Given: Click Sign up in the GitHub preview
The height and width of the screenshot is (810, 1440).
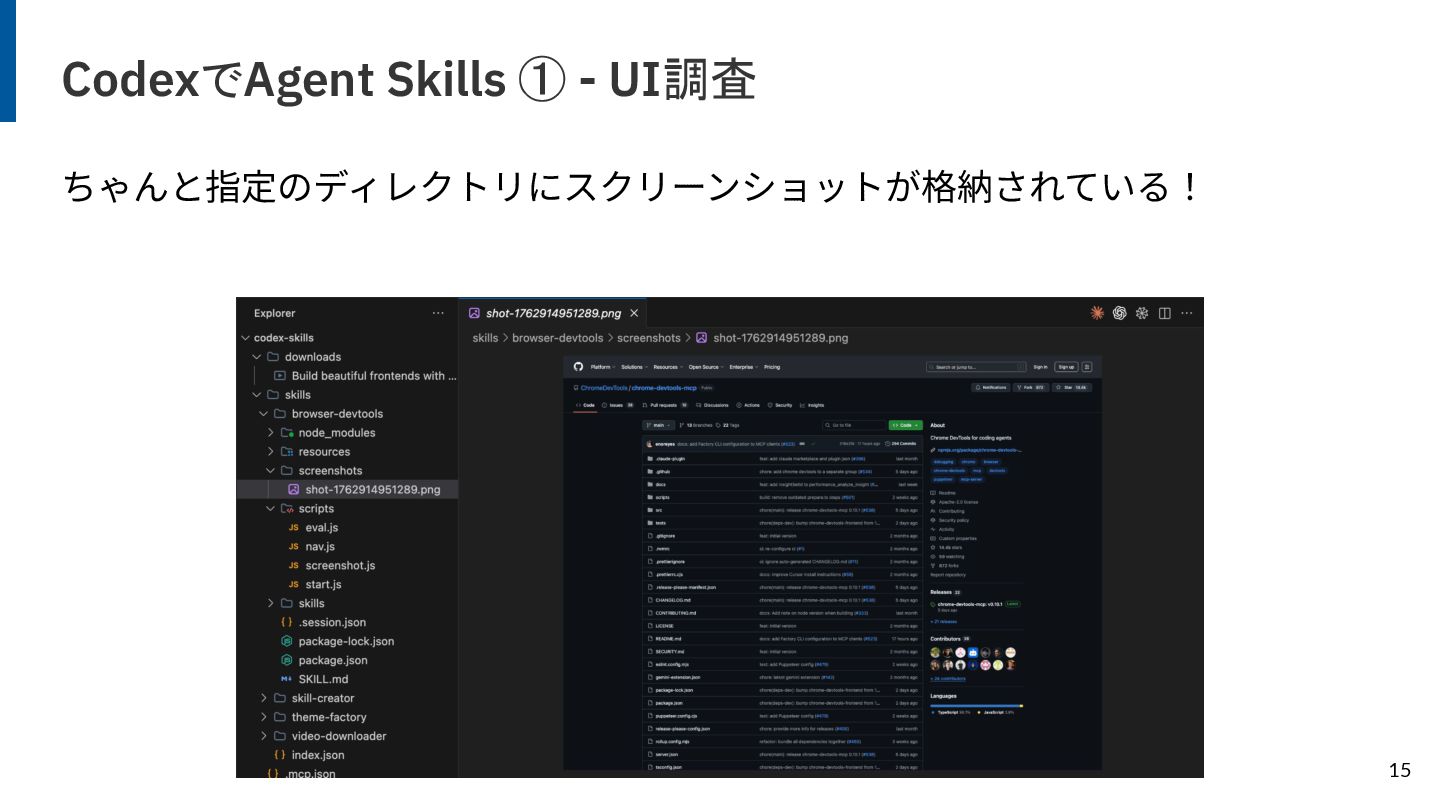Looking at the screenshot, I should 1066,367.
